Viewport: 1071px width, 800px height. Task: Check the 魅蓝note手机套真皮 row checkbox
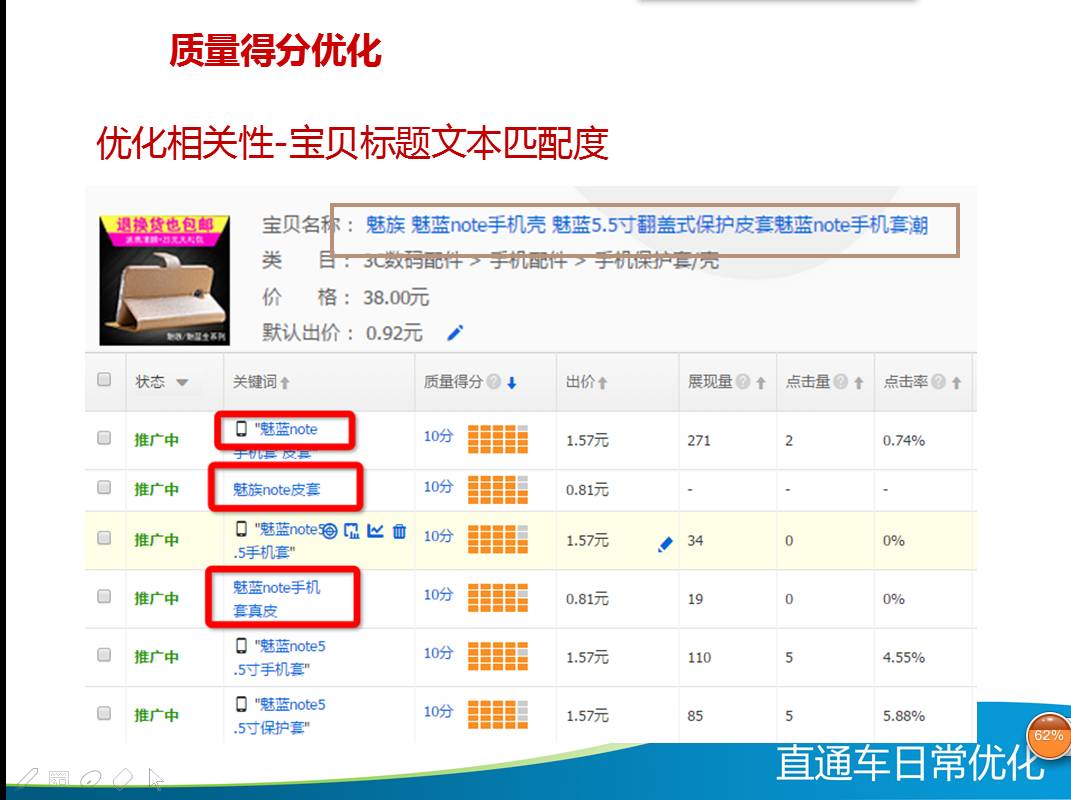[x=104, y=596]
